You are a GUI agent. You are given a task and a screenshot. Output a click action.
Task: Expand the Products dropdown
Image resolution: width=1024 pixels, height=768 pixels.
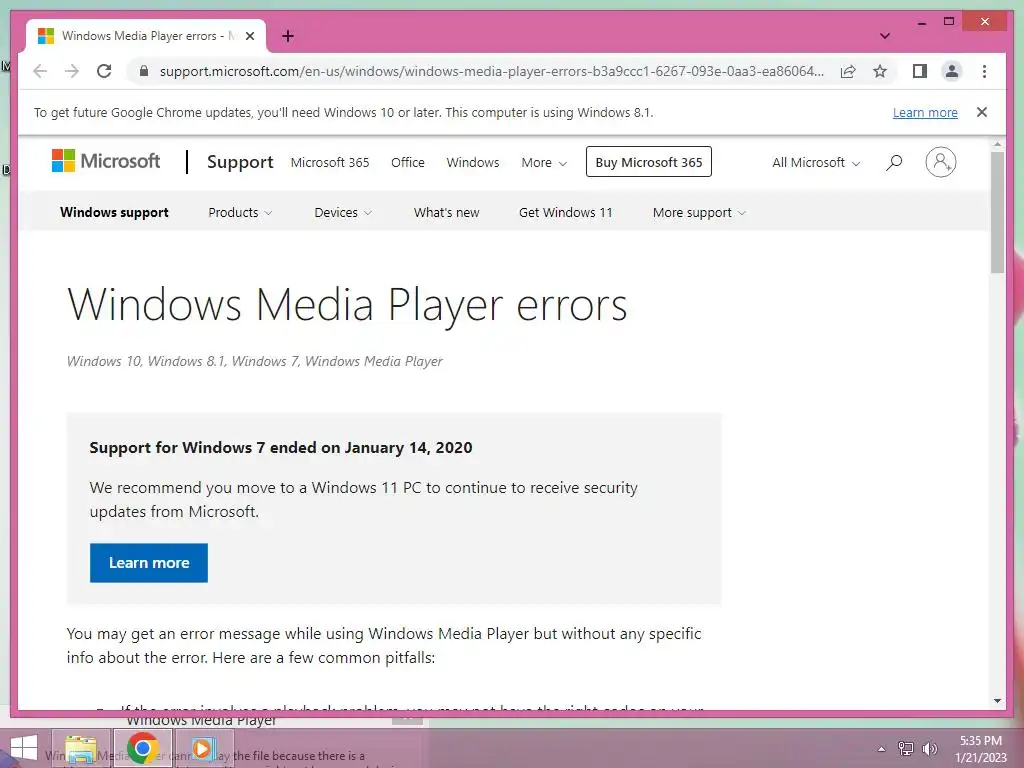[240, 212]
